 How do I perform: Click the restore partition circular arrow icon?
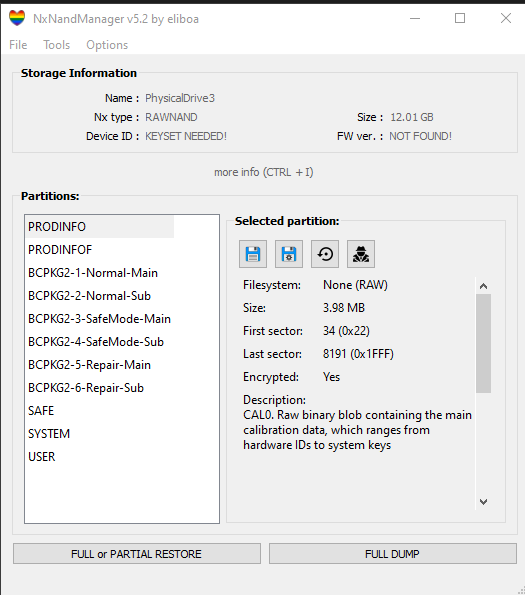pos(325,254)
